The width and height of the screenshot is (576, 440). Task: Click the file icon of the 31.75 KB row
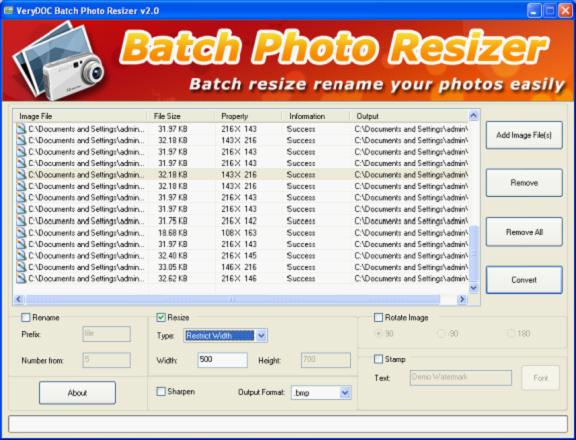21,221
